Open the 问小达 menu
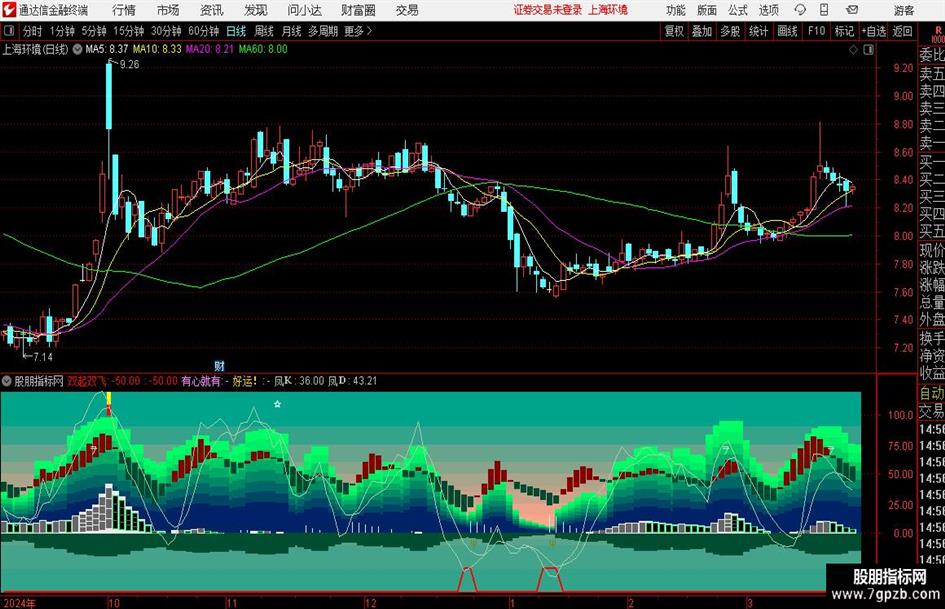The image size is (945, 609). (304, 10)
